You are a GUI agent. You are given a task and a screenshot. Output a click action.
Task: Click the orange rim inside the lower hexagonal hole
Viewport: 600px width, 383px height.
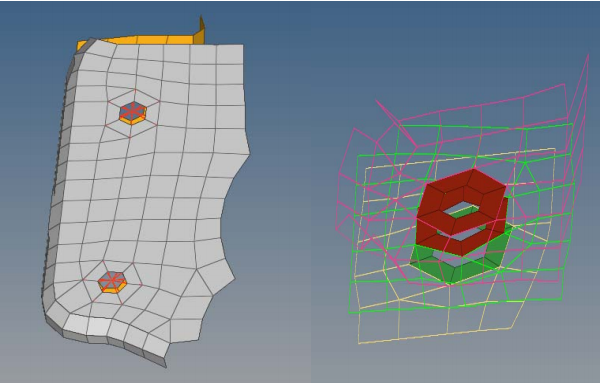click(111, 290)
